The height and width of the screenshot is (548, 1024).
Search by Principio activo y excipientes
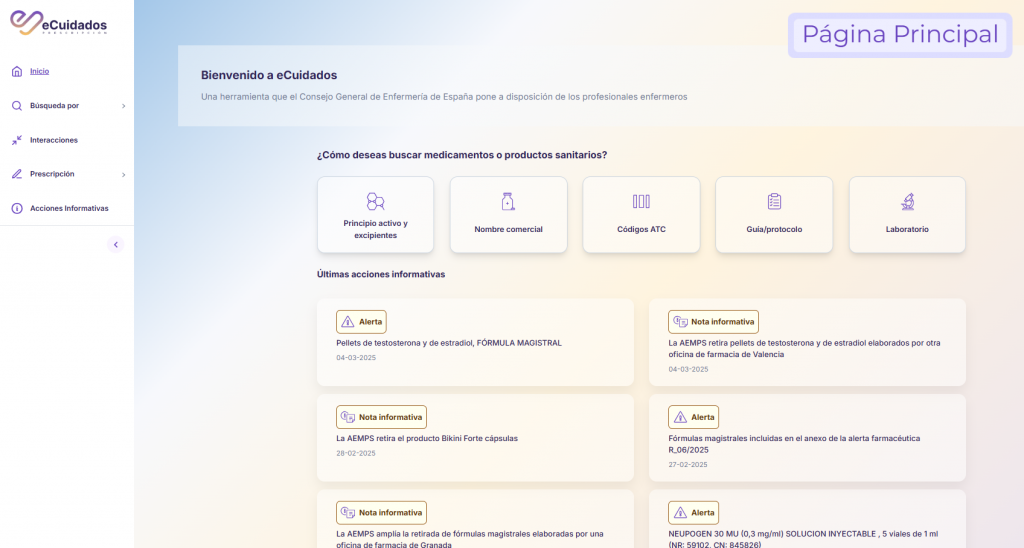(376, 215)
